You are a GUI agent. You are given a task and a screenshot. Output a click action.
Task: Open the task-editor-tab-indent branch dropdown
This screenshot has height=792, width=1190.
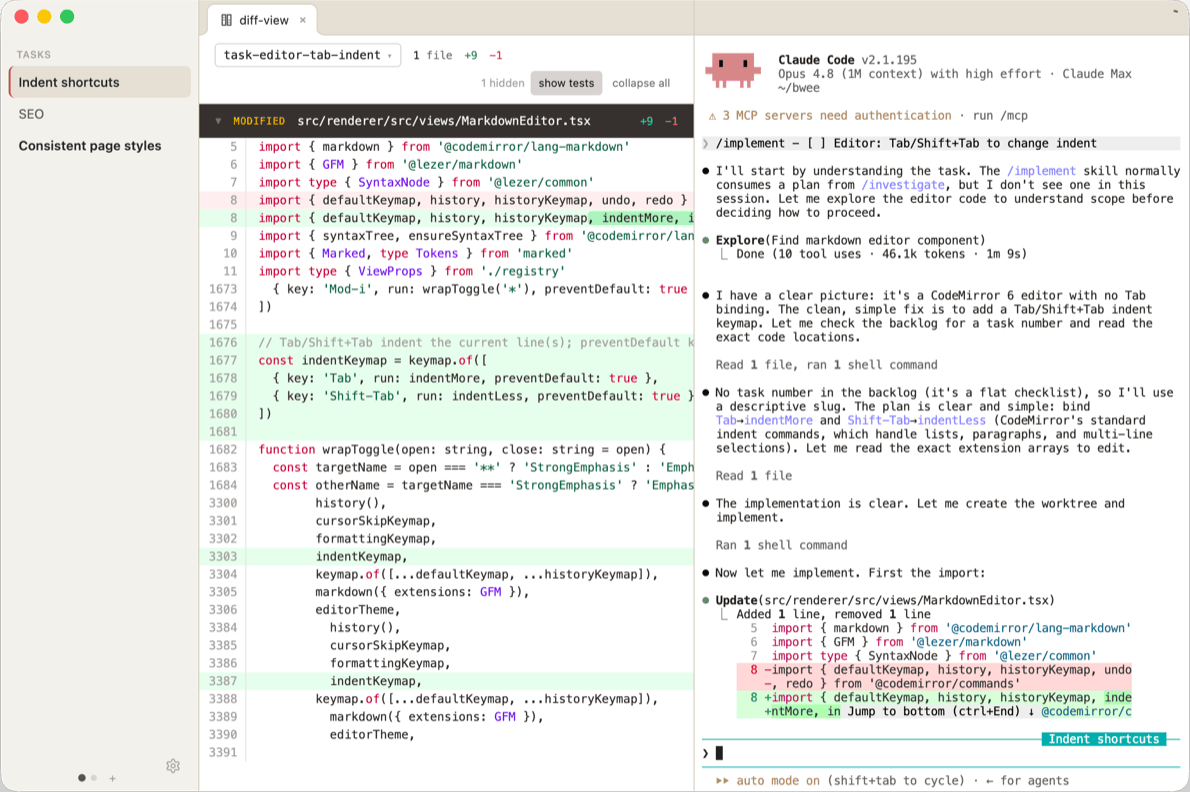click(307, 55)
